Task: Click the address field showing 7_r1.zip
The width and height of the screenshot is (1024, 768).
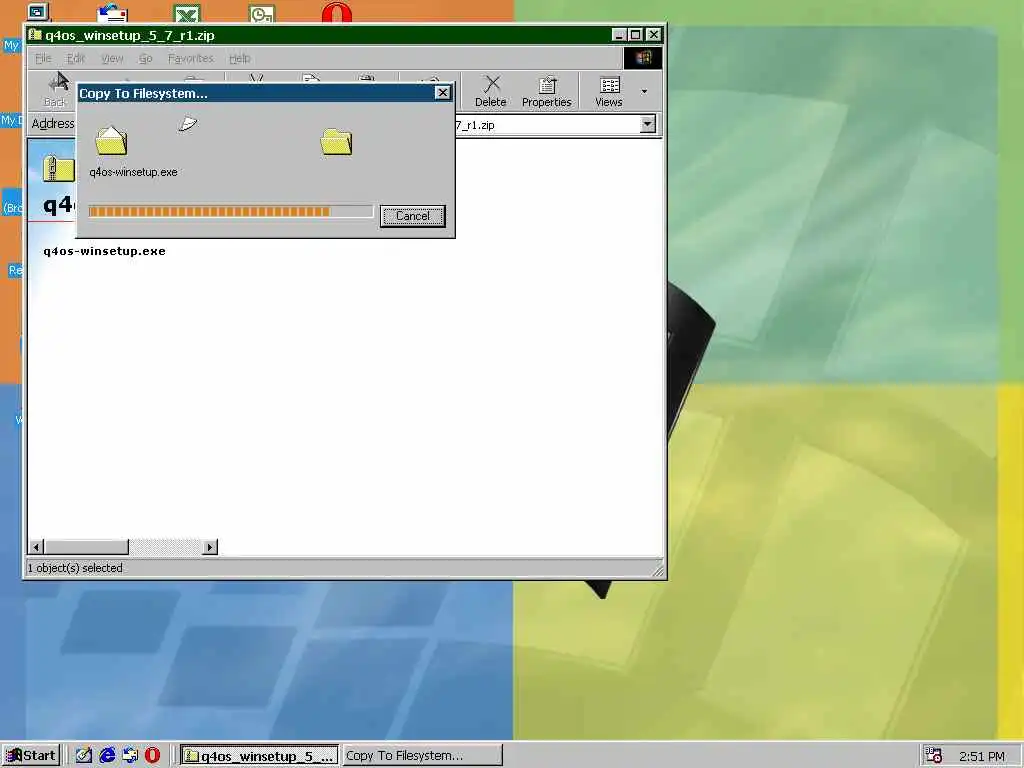Action: [547, 125]
